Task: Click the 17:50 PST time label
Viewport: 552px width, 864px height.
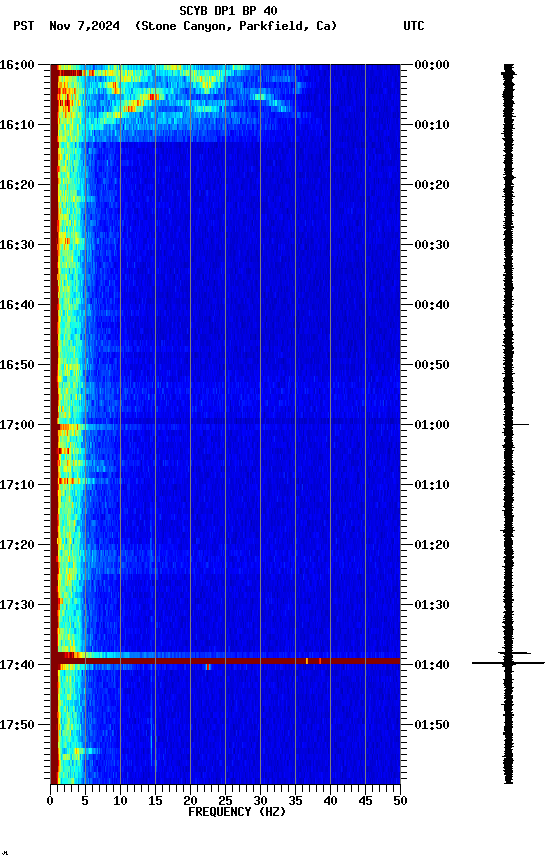Action: pos(17,725)
